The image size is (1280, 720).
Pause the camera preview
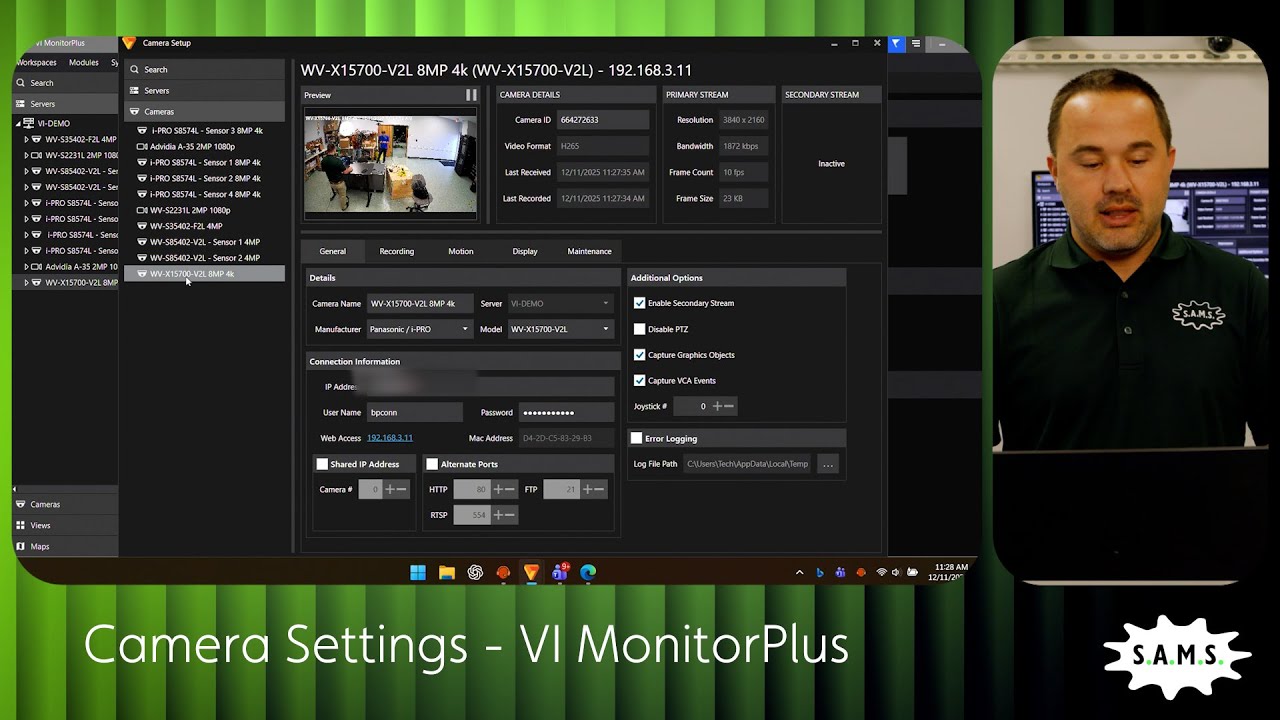pos(471,95)
